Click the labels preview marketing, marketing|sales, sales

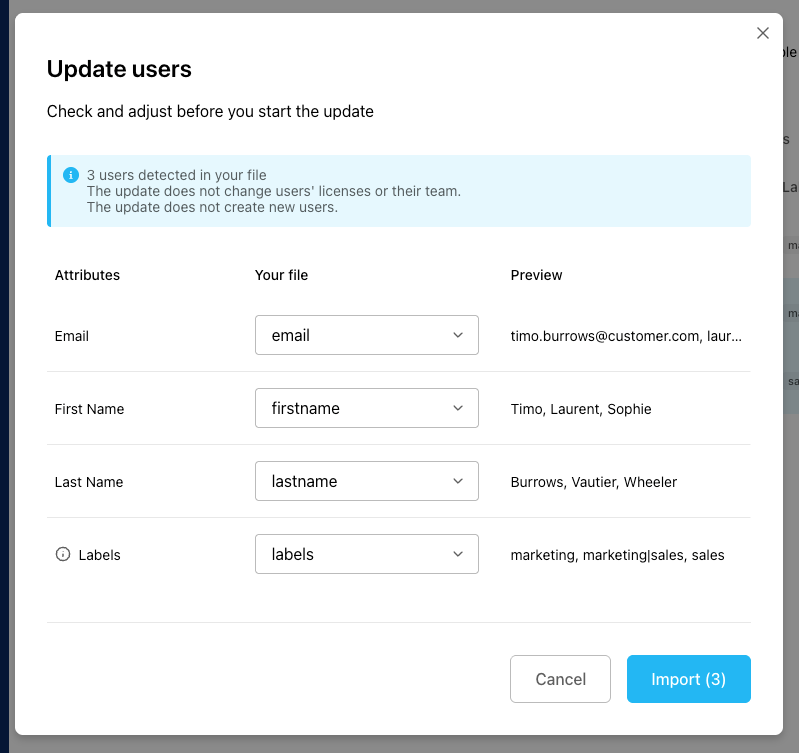617,555
